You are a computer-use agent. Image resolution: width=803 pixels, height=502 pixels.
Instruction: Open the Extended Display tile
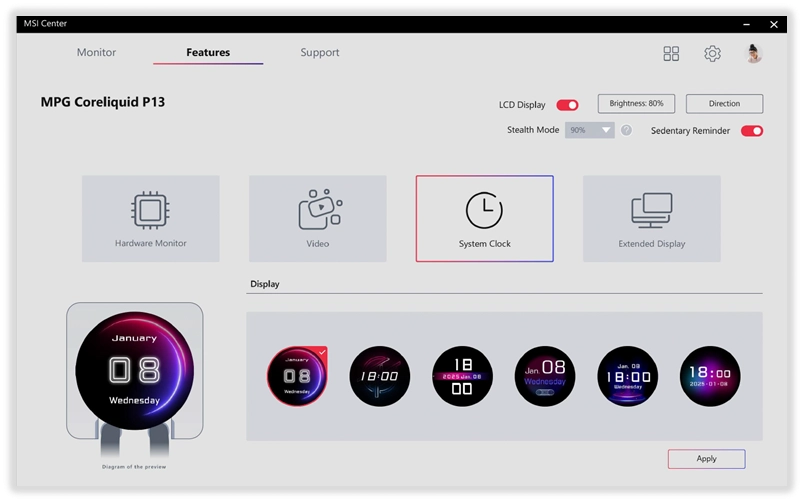tap(651, 219)
